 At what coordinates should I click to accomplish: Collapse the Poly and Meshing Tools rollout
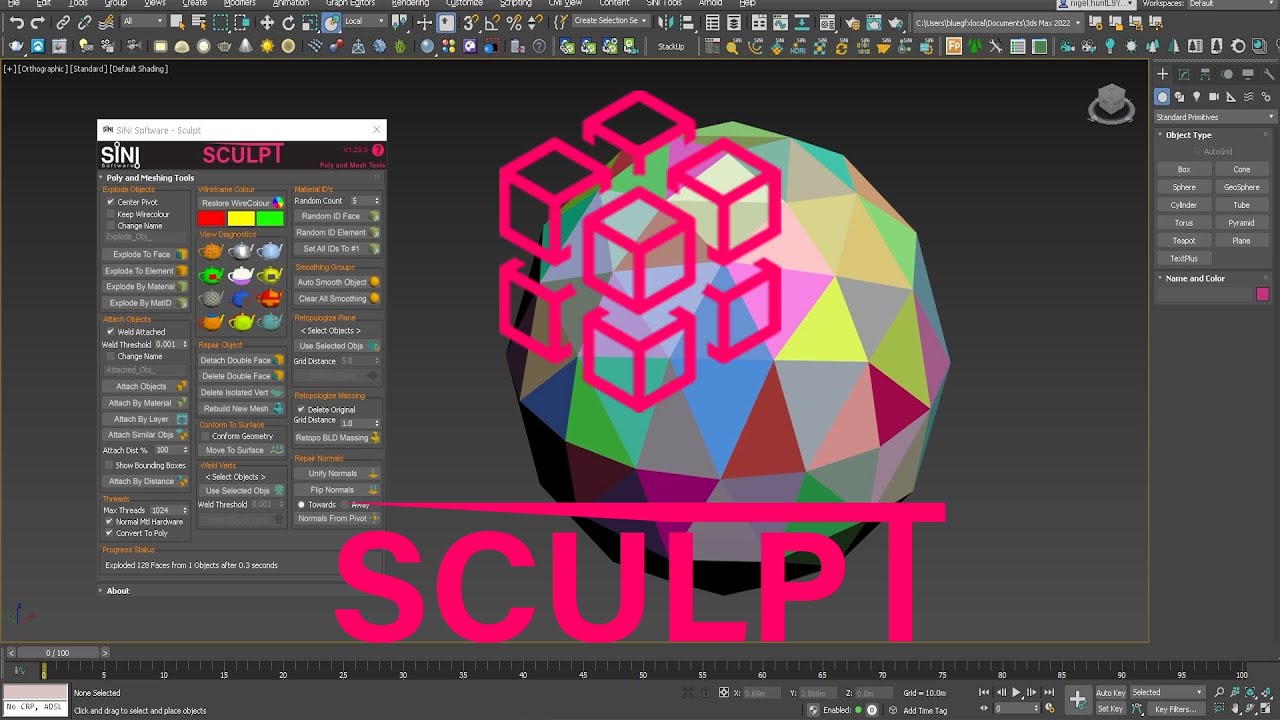click(x=150, y=178)
